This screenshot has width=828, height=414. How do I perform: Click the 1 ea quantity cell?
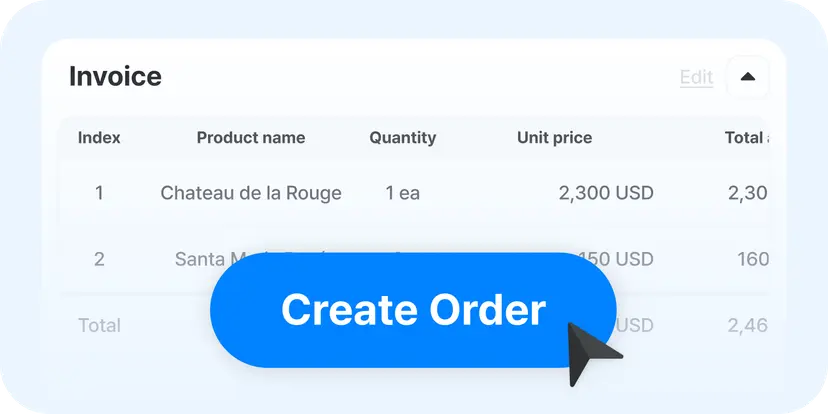coord(402,193)
